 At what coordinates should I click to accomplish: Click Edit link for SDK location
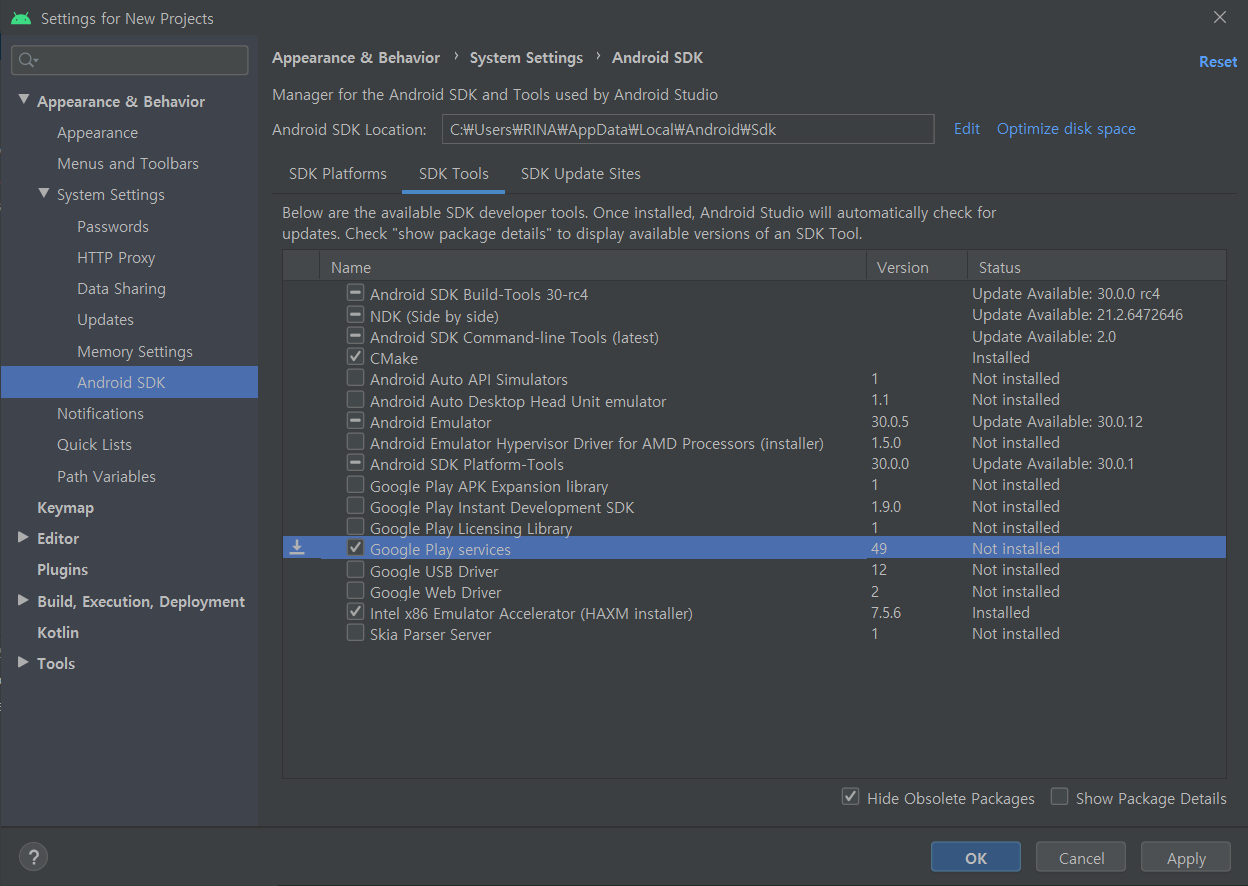(967, 129)
